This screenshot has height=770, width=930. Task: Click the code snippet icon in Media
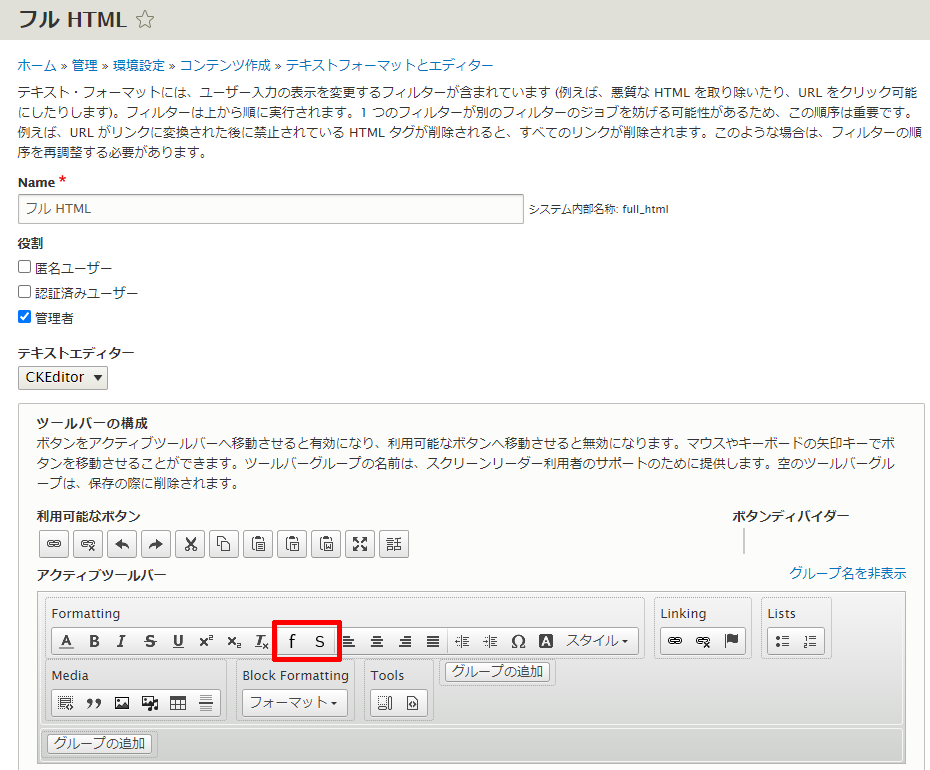(x=66, y=704)
